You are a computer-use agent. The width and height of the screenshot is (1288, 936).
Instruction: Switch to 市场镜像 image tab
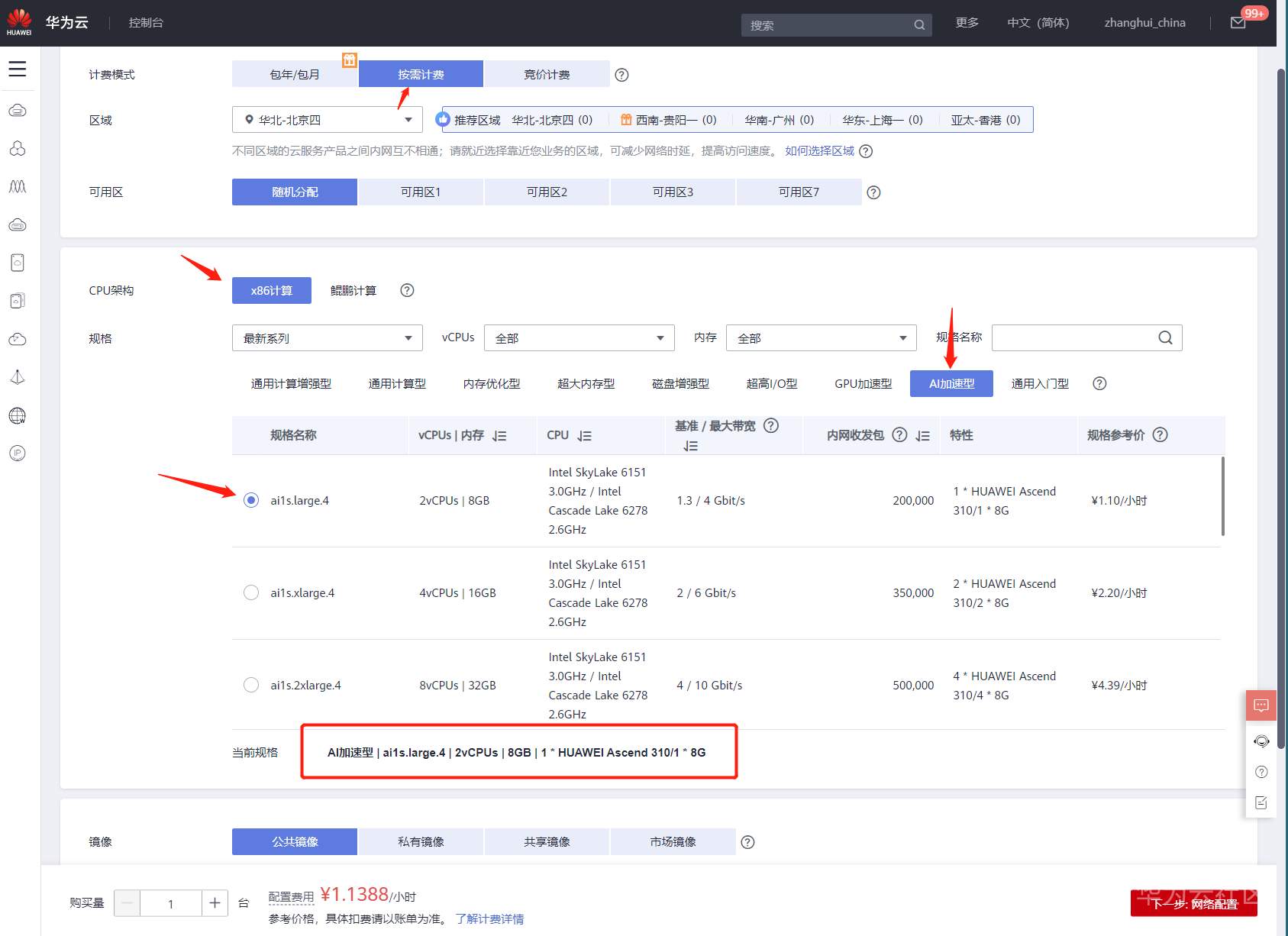pos(673,841)
